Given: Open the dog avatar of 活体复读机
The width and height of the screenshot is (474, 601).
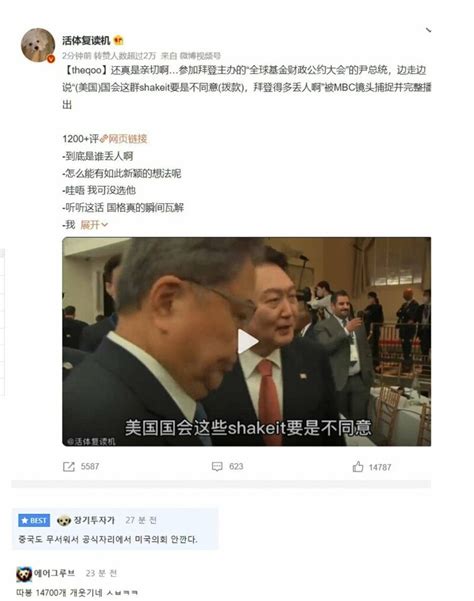Looking at the screenshot, I should tap(38, 45).
